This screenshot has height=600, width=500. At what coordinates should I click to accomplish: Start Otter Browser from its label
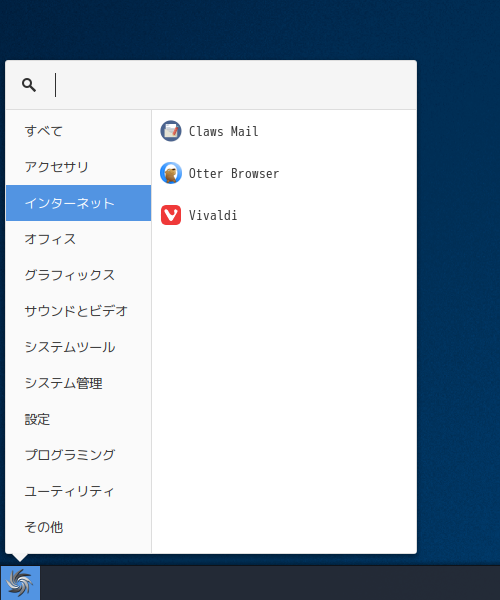tap(234, 173)
